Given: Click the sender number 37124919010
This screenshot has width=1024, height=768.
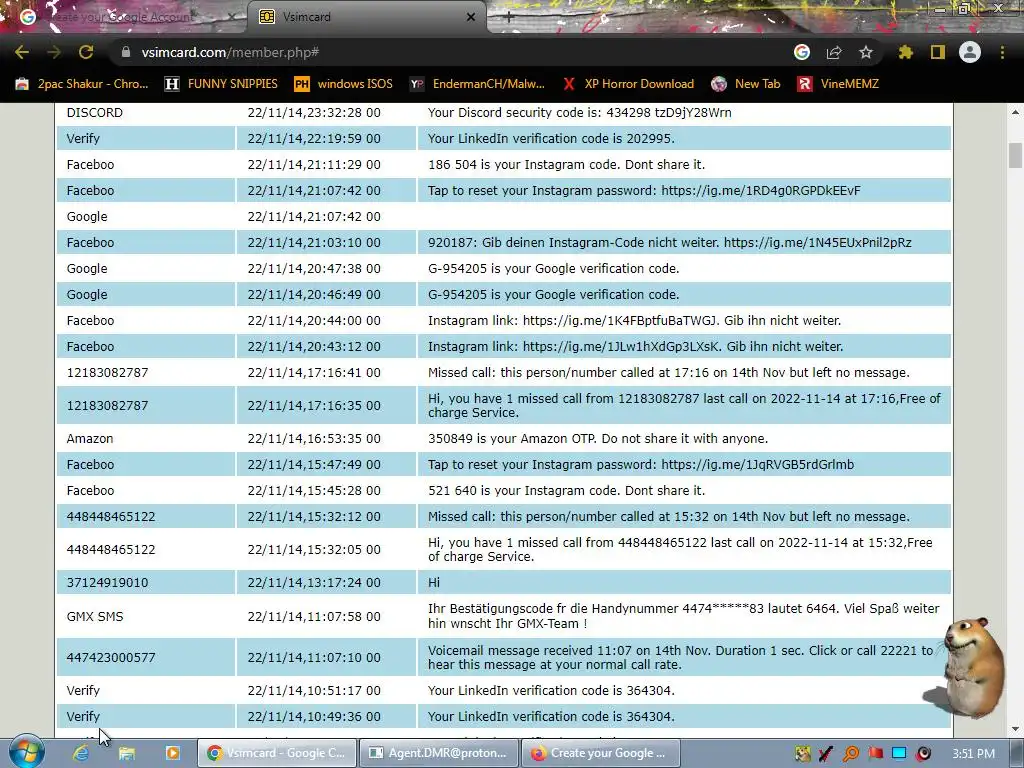Looking at the screenshot, I should [x=107, y=583].
